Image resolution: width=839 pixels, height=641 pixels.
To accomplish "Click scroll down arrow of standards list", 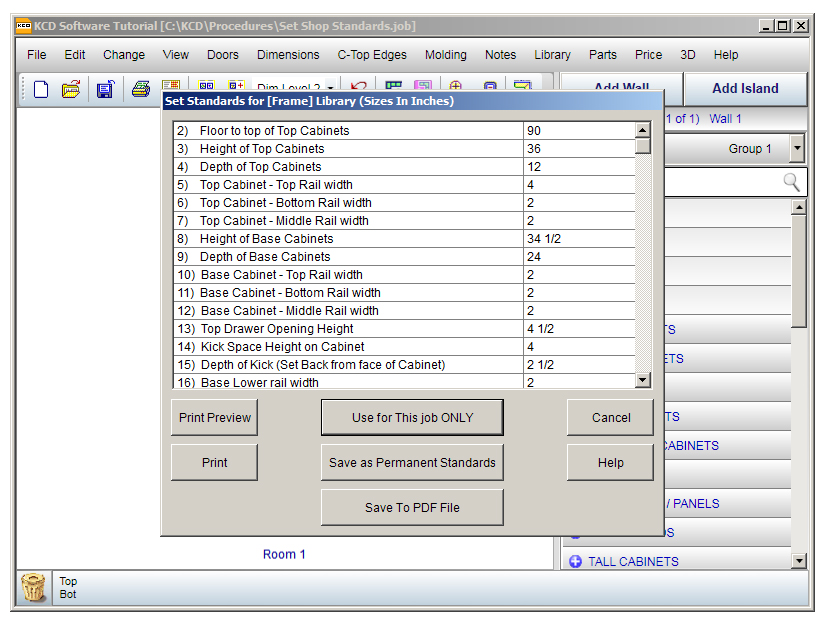I will (x=643, y=380).
